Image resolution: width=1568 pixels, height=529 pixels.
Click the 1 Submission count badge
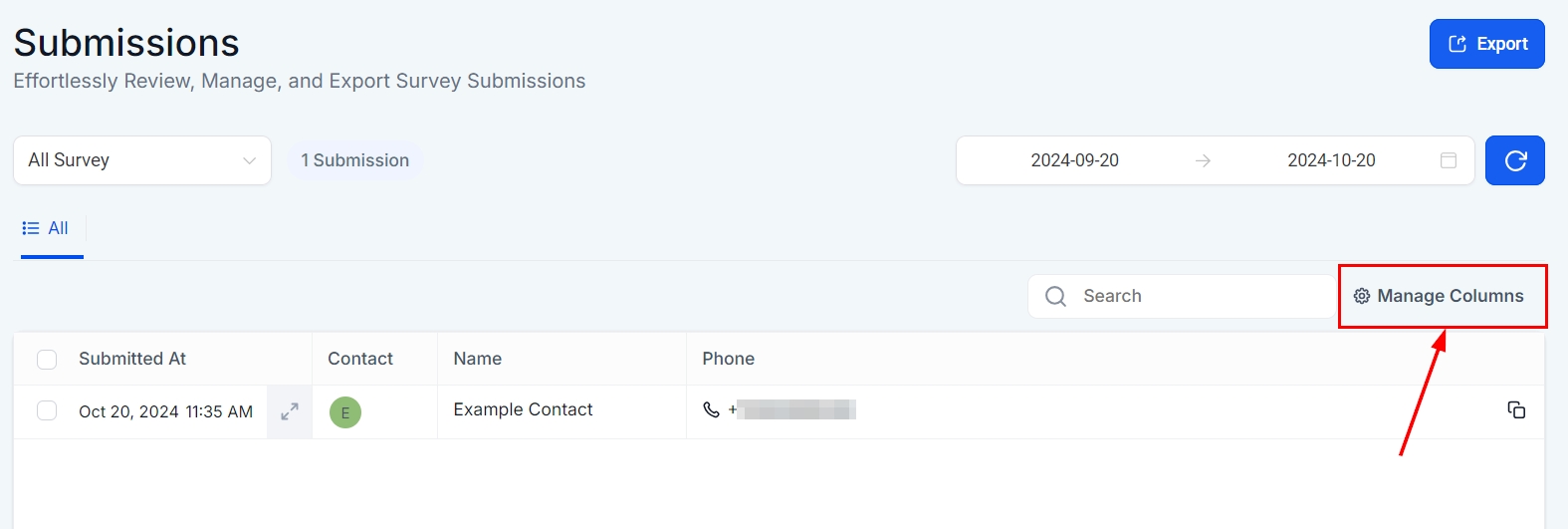tap(355, 160)
